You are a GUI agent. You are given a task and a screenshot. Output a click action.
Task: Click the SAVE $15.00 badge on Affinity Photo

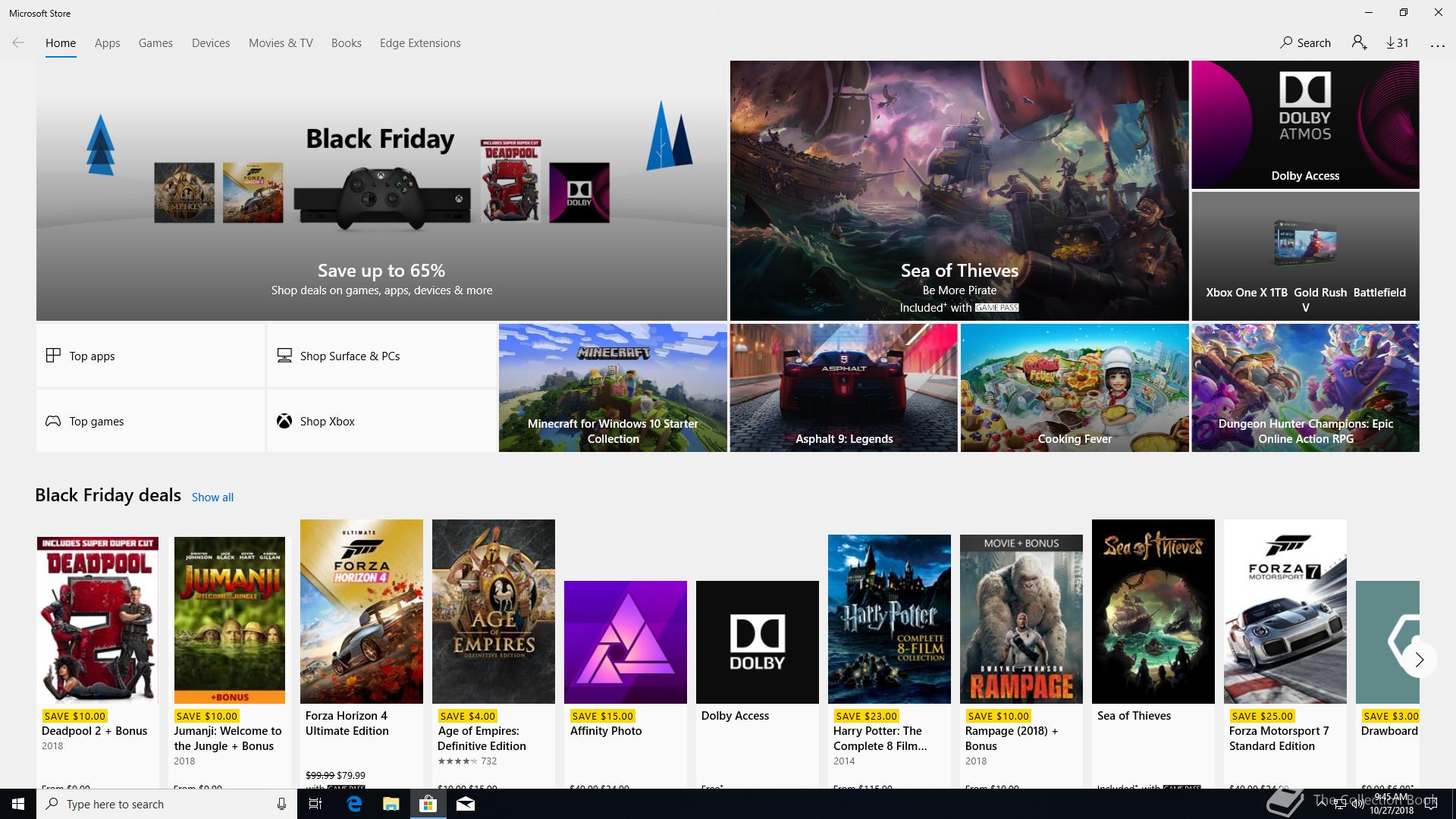602,716
